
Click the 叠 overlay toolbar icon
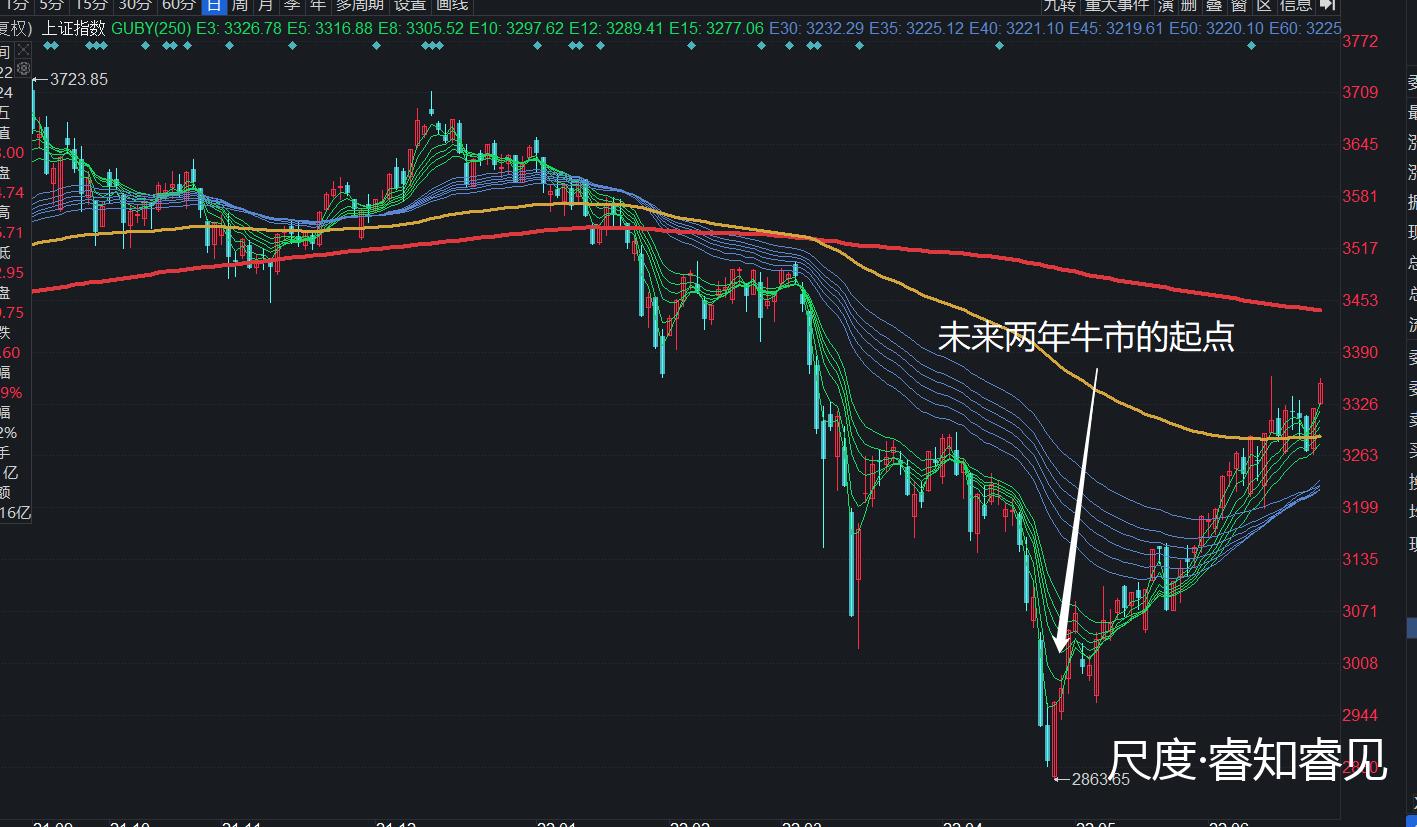[1212, 5]
